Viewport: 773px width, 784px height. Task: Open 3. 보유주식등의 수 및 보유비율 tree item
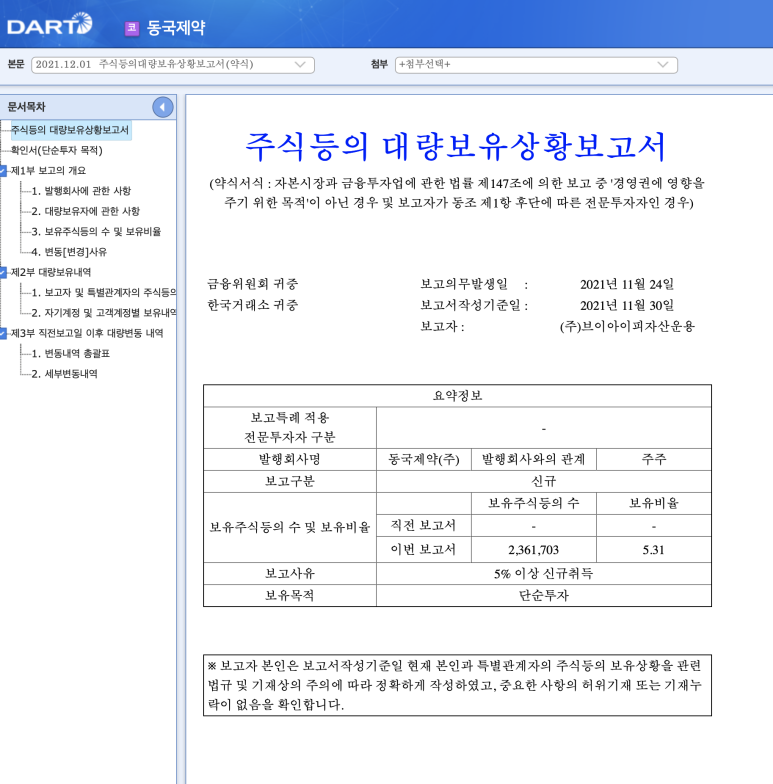pos(96,232)
